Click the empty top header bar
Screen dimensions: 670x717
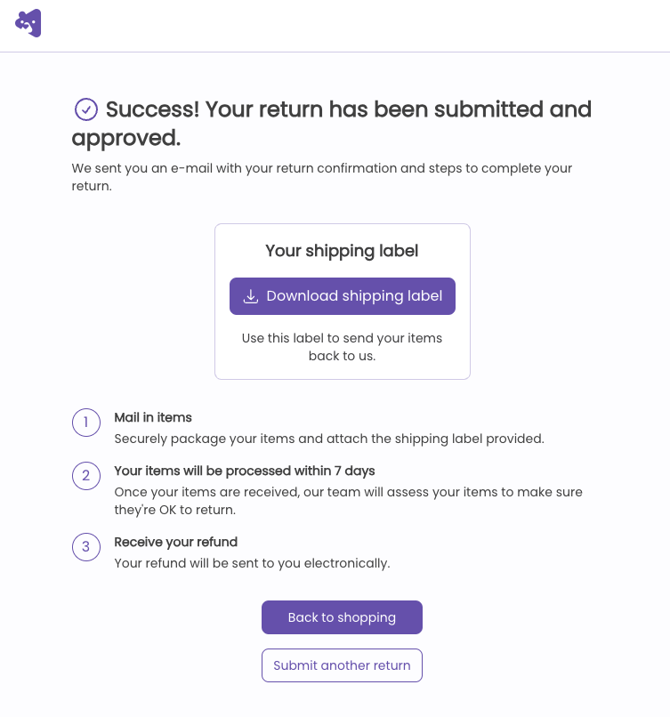point(350,25)
